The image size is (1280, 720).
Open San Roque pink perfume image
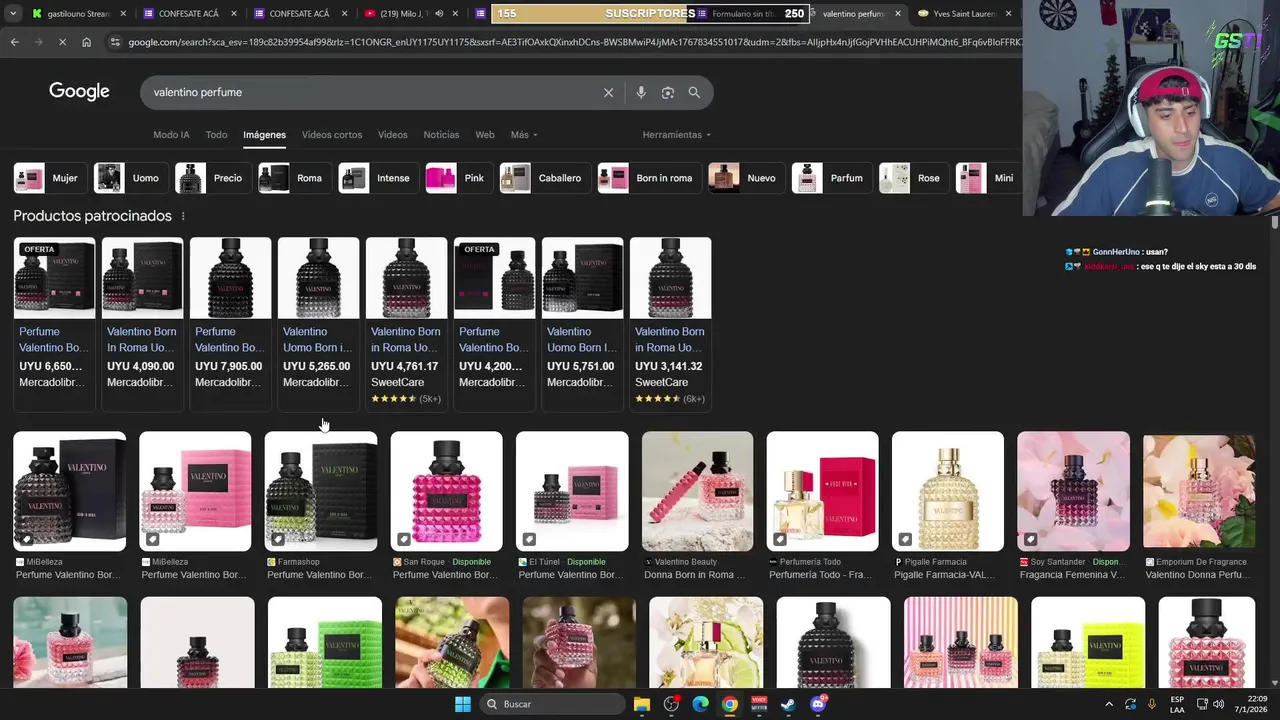(446, 491)
